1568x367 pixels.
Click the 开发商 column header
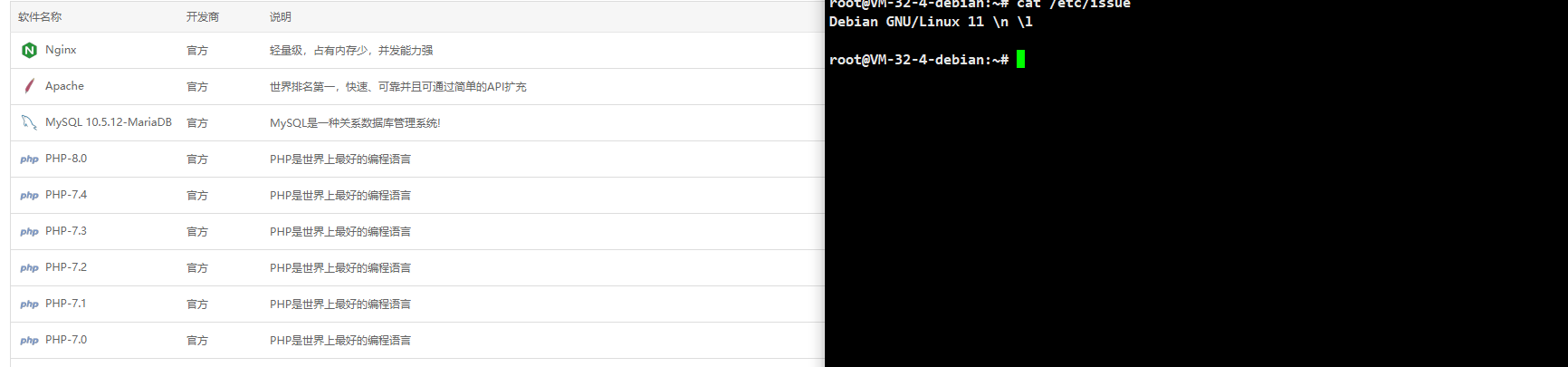203,17
